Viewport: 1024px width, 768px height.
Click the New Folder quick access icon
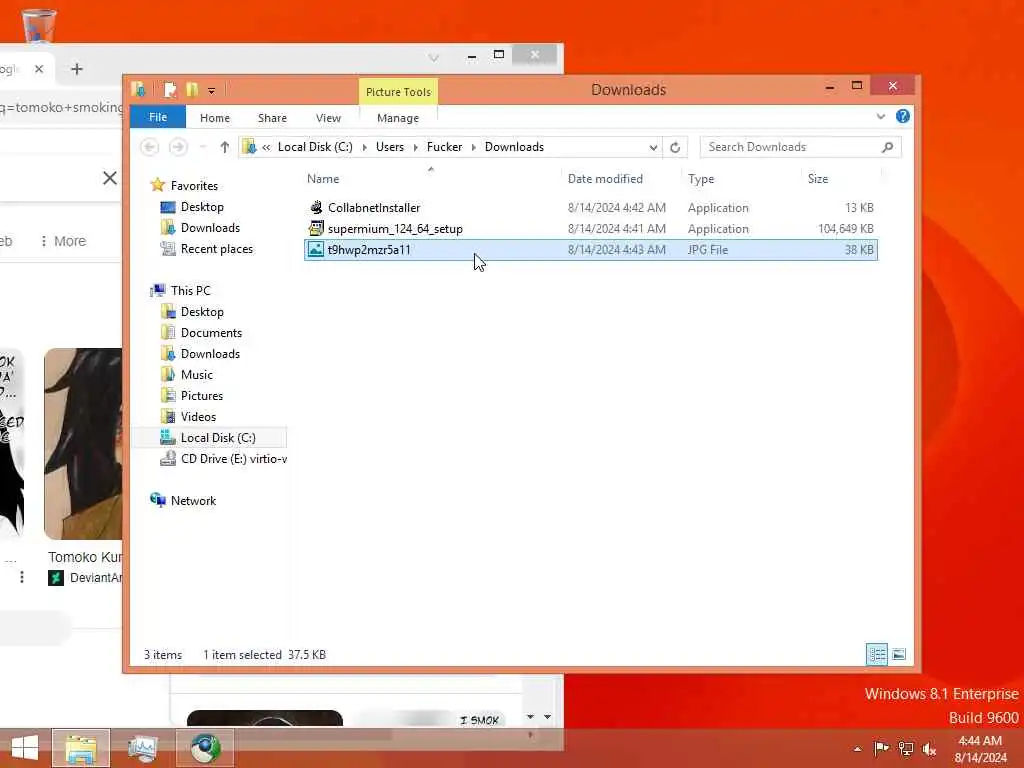pyautogui.click(x=192, y=89)
